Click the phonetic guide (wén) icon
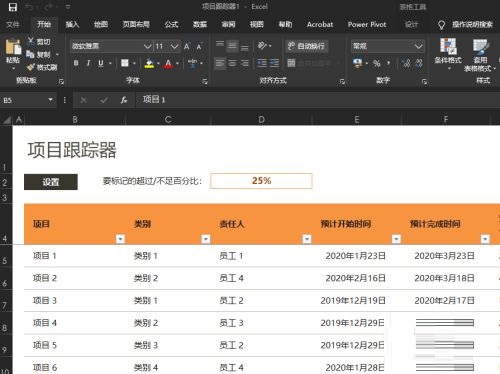 click(x=192, y=63)
